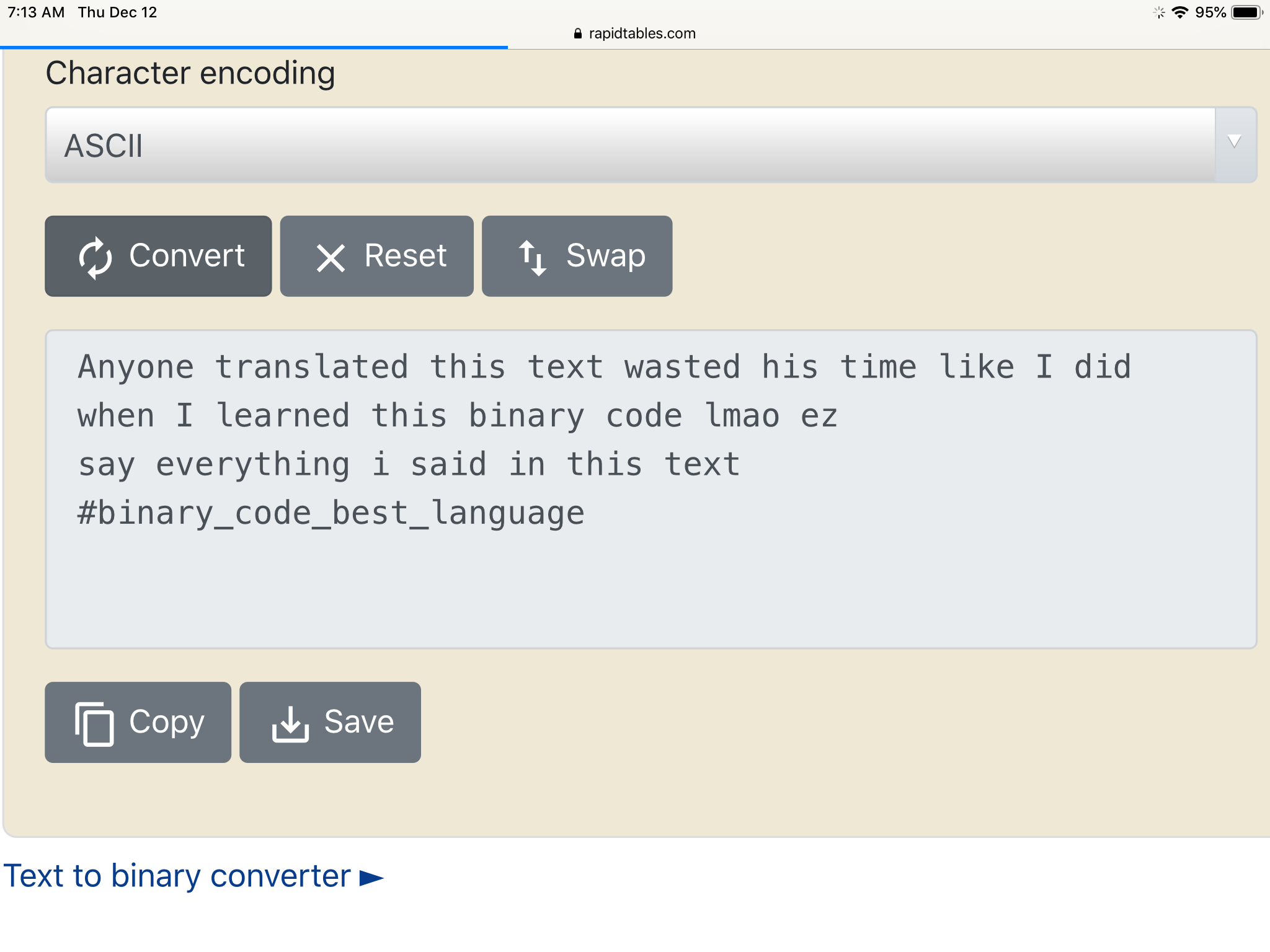This screenshot has width=1270, height=952.
Task: Tap the padlock icon beside rapidtables.com
Action: (577, 33)
